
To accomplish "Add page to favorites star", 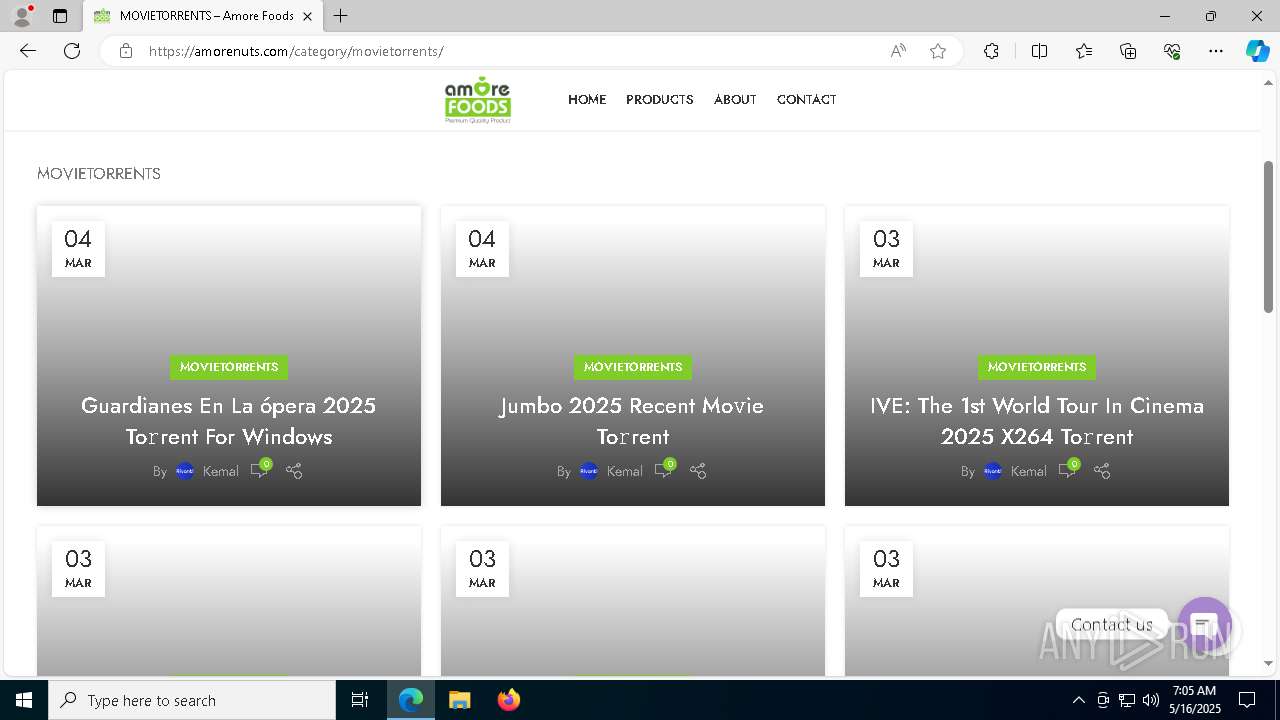I will pyautogui.click(x=938, y=51).
